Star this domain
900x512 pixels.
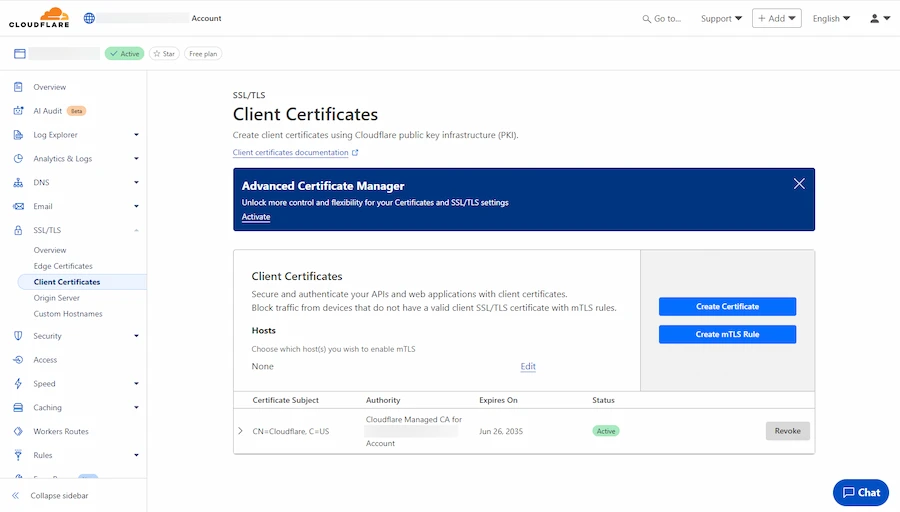[164, 54]
